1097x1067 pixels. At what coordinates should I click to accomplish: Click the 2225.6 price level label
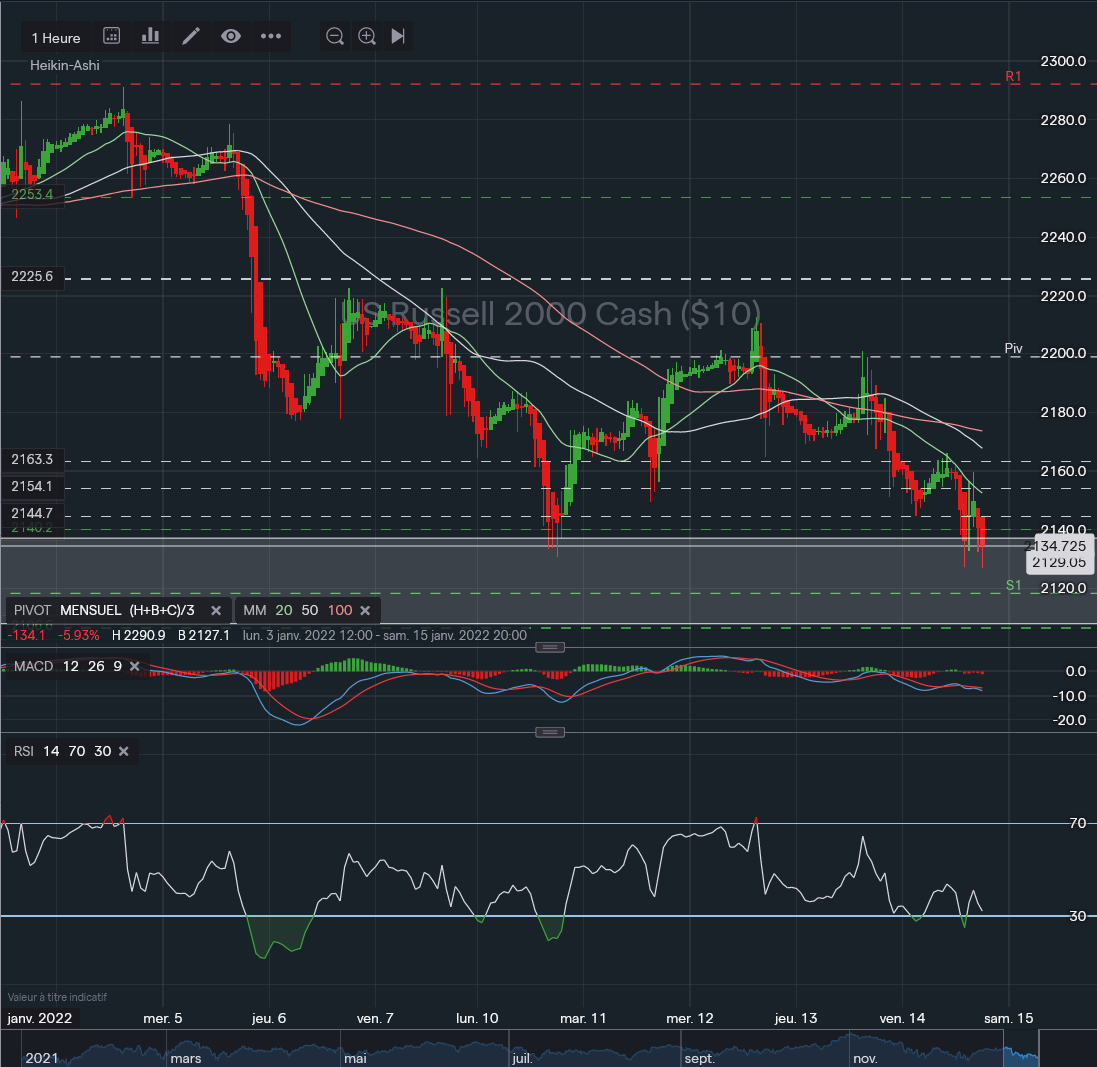click(32, 276)
